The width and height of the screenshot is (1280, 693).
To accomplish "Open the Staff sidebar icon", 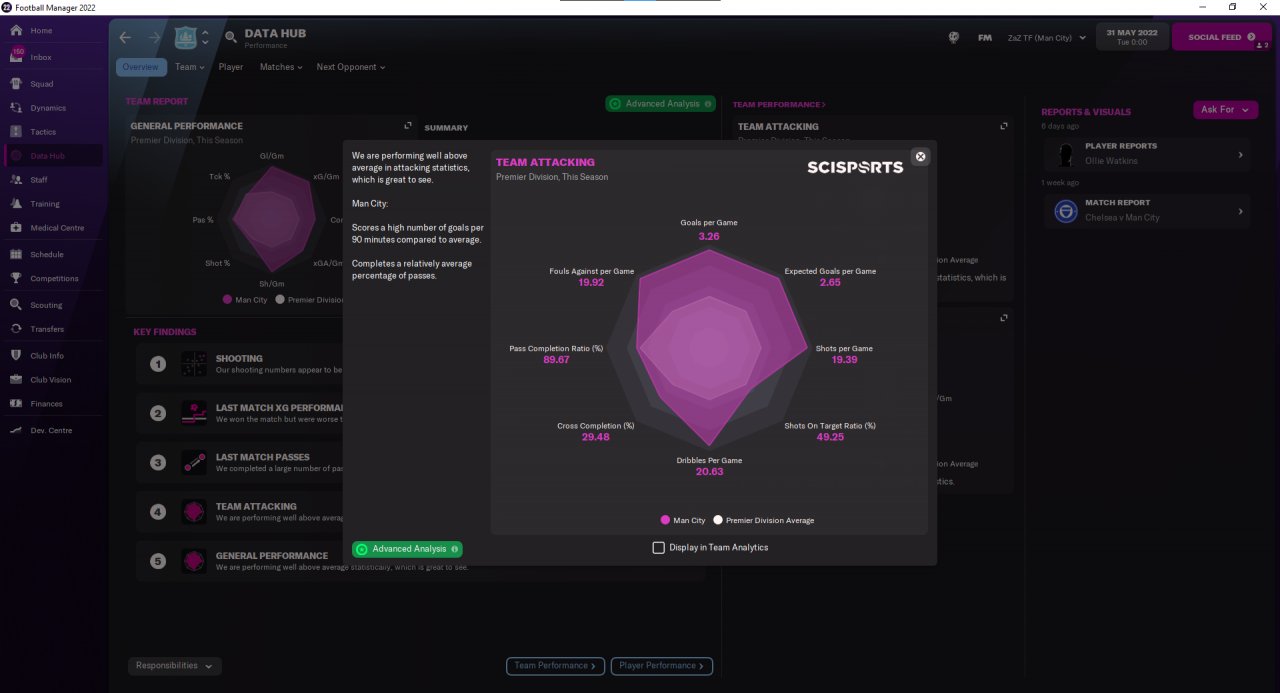I will (x=16, y=180).
